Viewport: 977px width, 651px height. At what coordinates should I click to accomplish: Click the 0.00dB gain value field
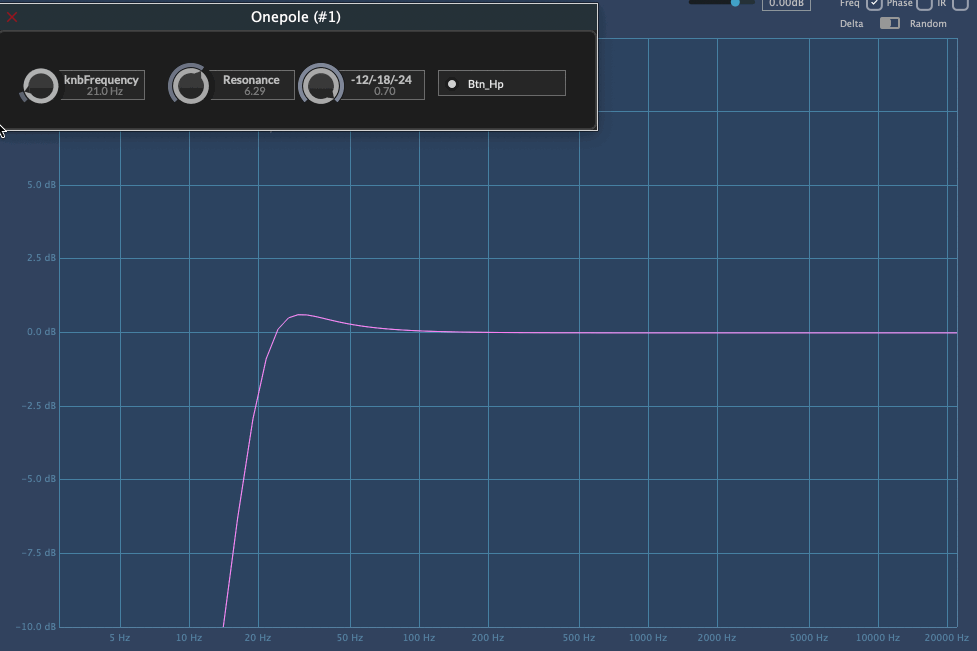tap(786, 4)
